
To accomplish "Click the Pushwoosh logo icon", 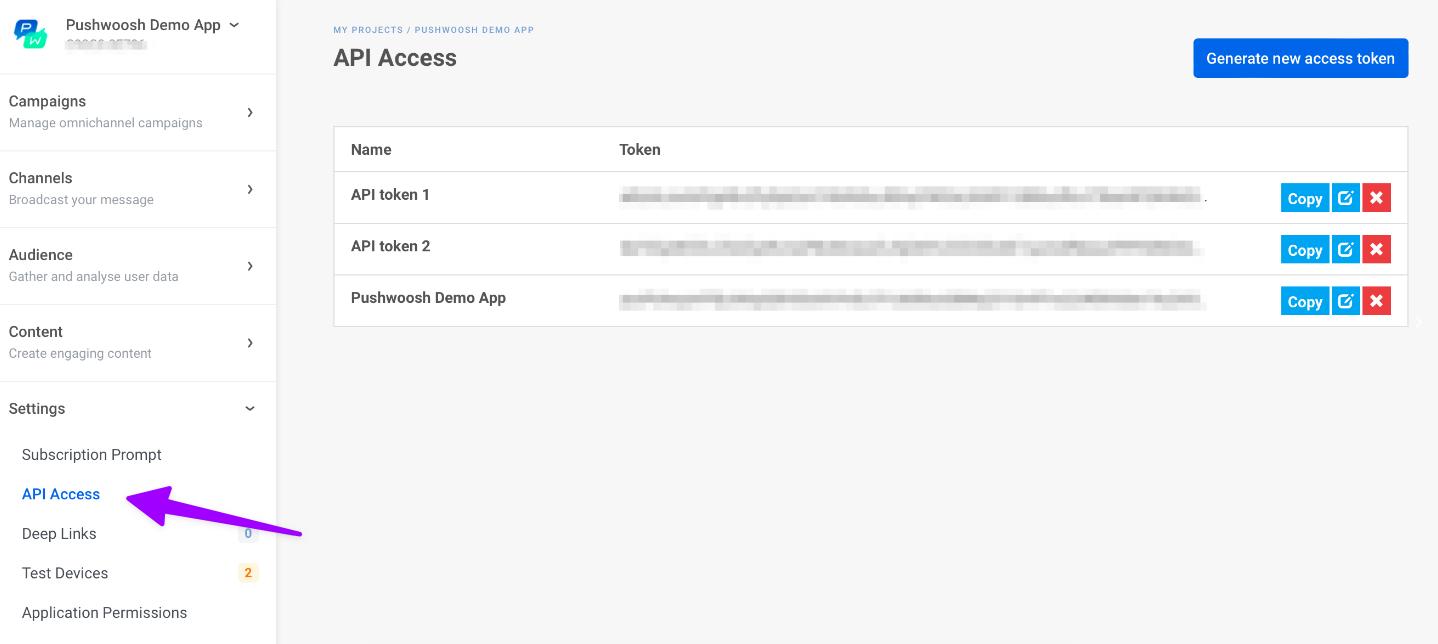I will (31, 34).
